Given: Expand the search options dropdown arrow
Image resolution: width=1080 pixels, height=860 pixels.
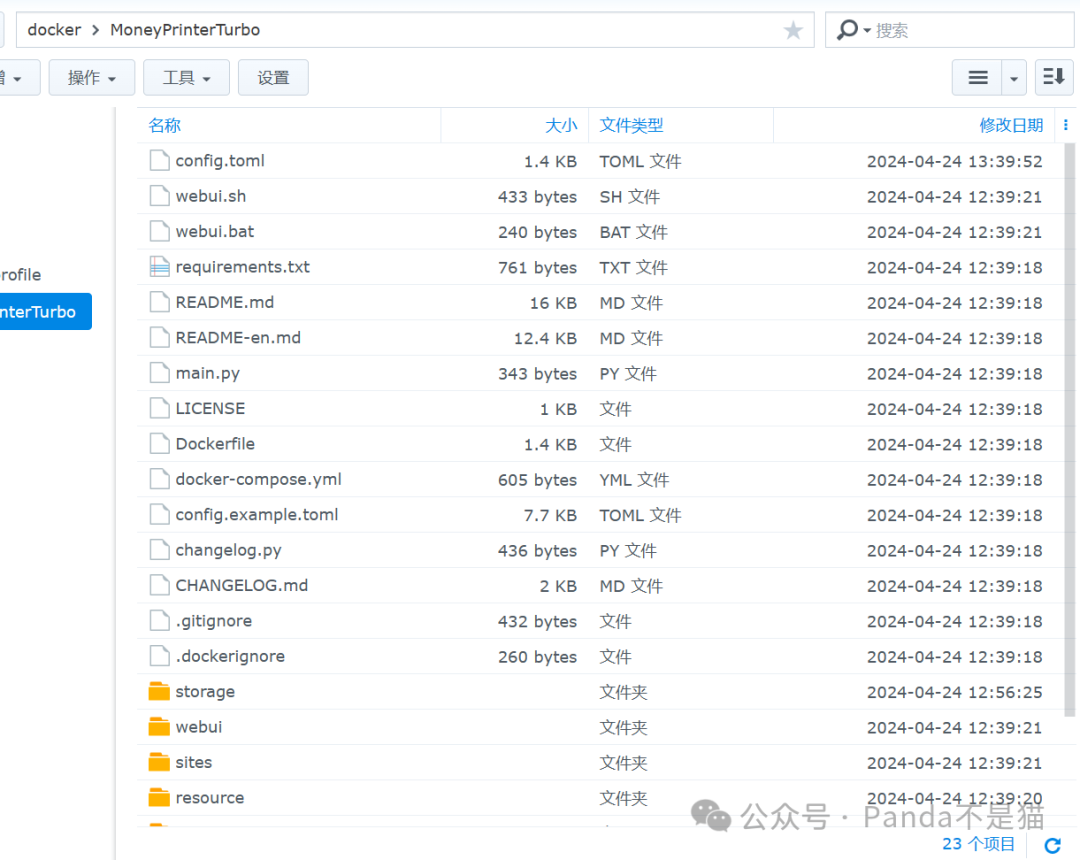Looking at the screenshot, I should pos(866,30).
